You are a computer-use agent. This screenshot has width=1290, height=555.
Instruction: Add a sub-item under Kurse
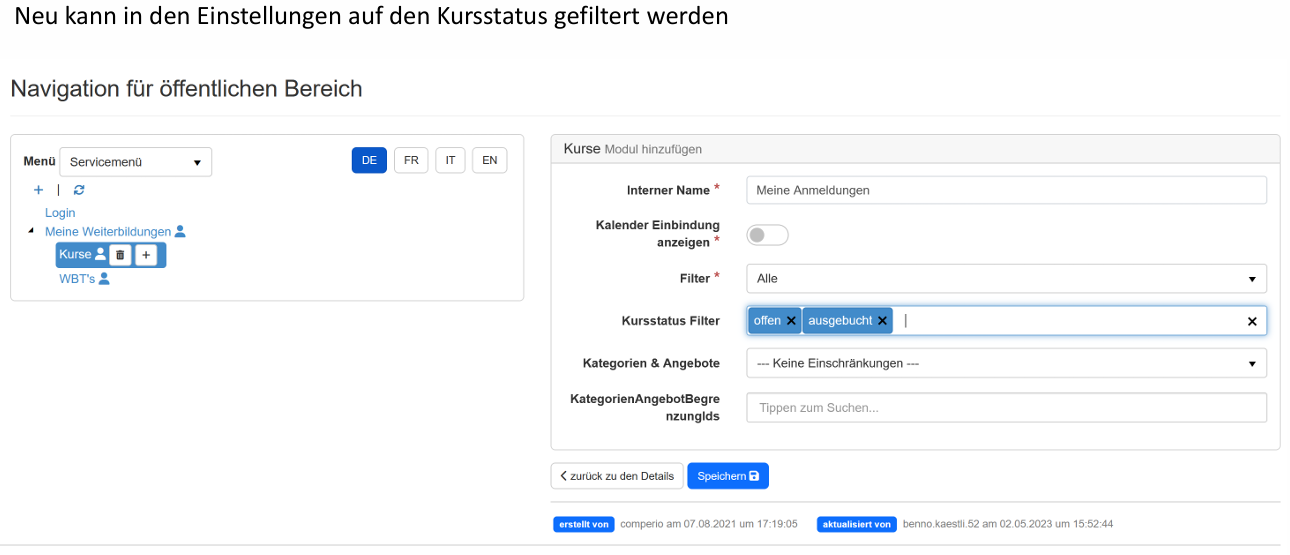[x=146, y=255]
